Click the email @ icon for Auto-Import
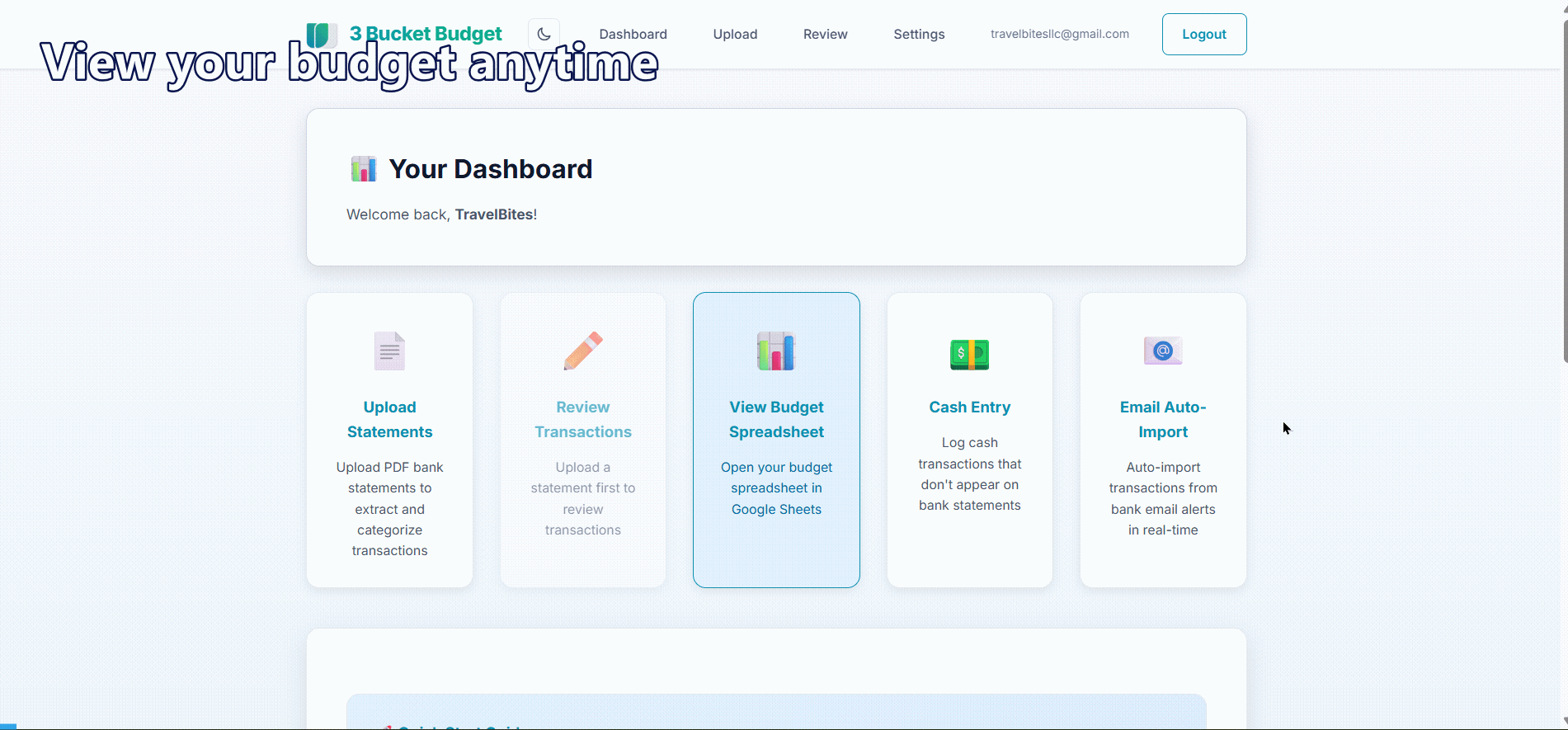 coord(1162,351)
